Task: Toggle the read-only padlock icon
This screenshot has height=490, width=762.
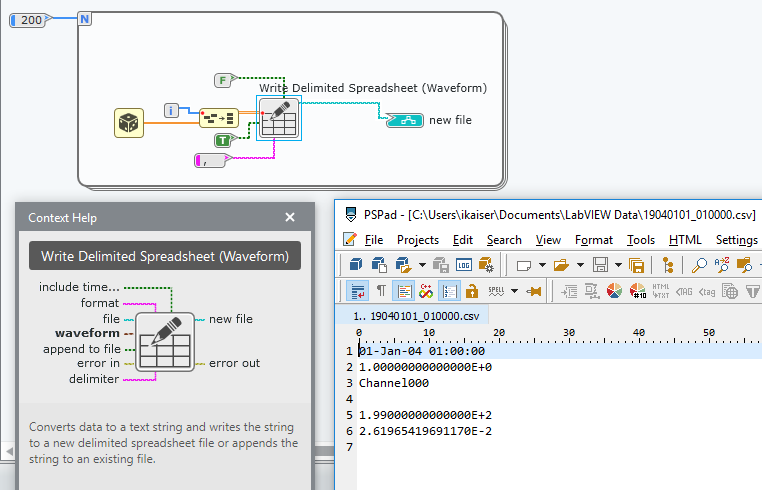Action: coord(472,291)
